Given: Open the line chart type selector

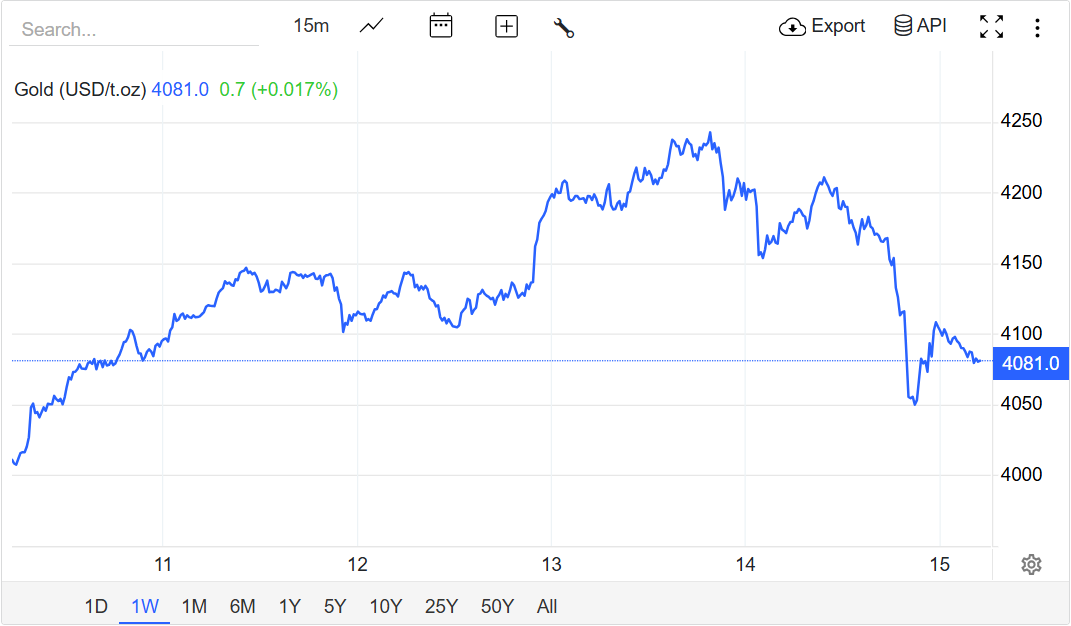Looking at the screenshot, I should click(x=372, y=26).
